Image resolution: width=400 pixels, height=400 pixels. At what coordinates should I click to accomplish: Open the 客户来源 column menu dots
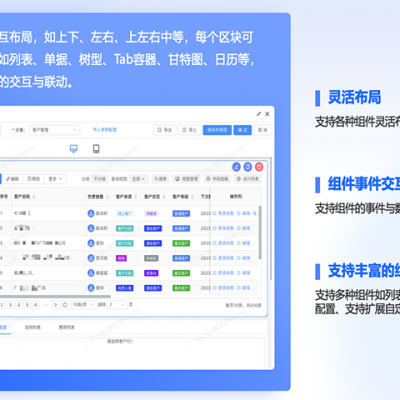point(136,197)
